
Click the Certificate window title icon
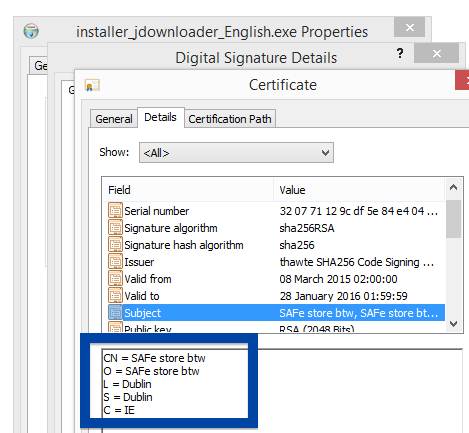coord(92,85)
